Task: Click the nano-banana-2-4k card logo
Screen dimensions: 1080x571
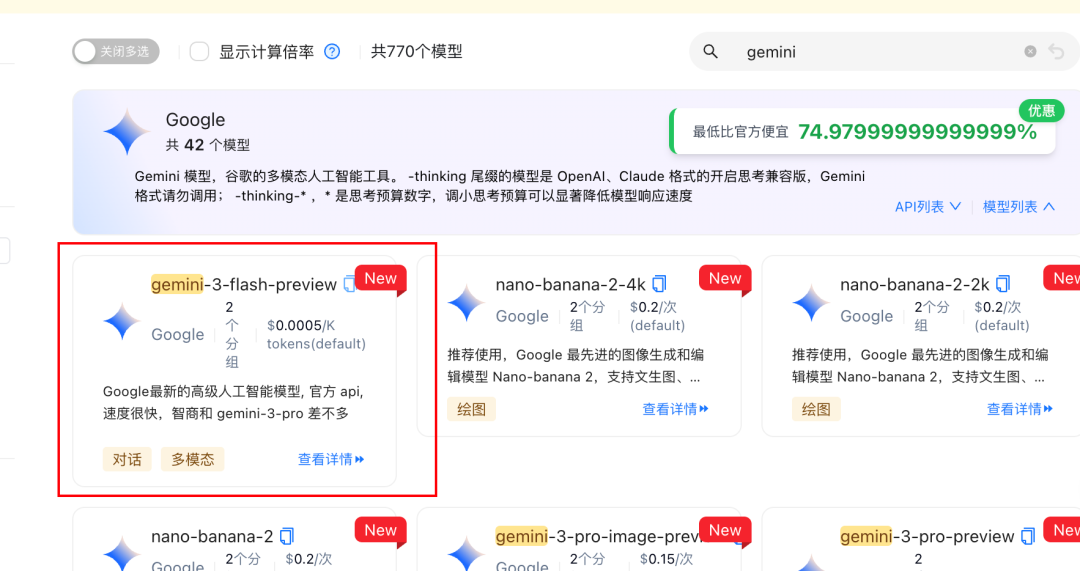Action: point(466,302)
